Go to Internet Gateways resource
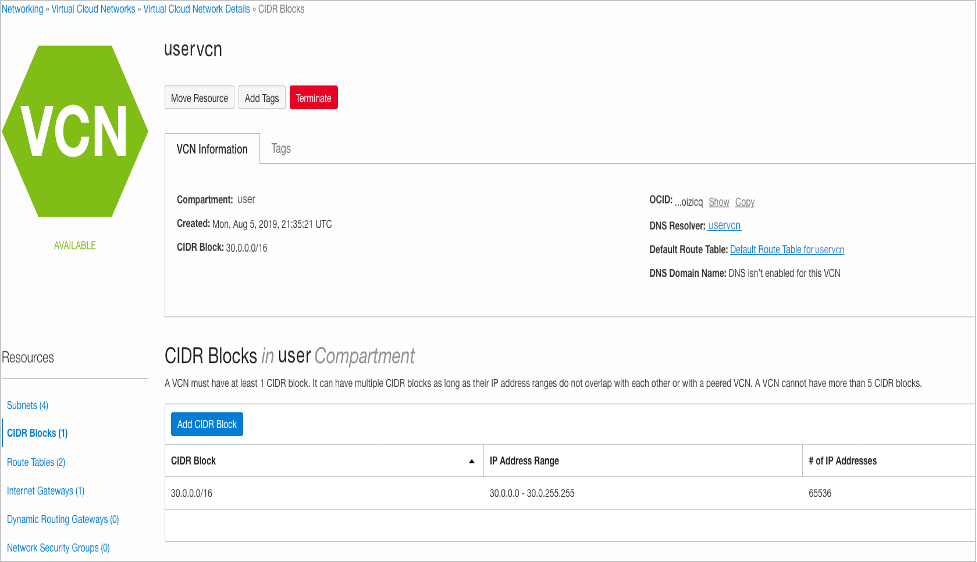The image size is (977, 562). 45,491
